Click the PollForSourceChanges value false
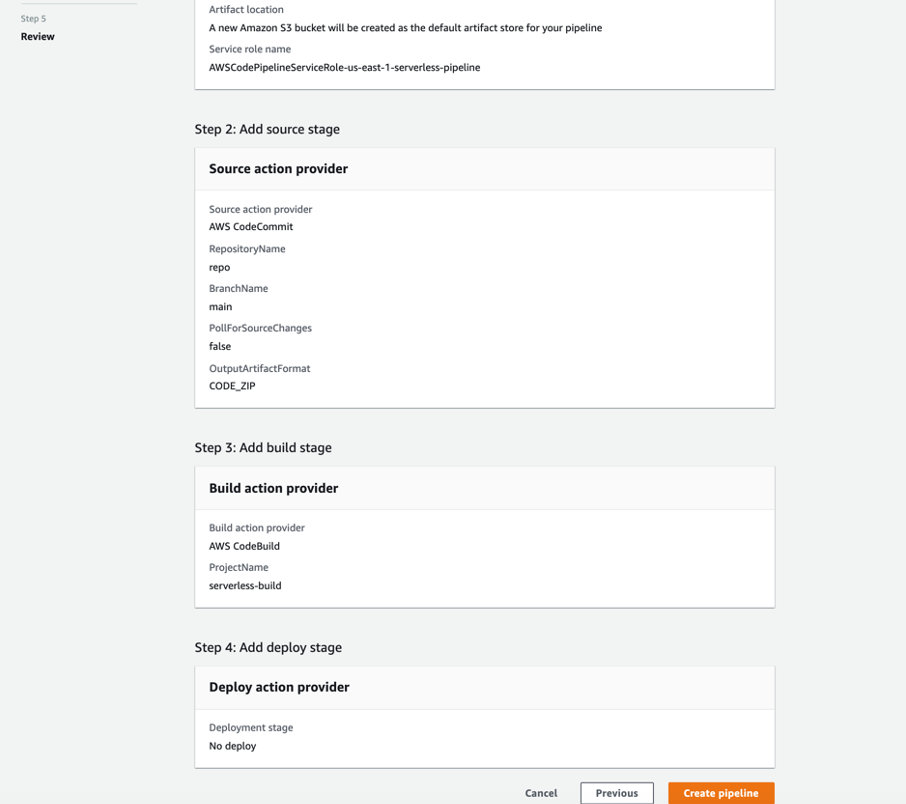The height and width of the screenshot is (804, 906). [x=220, y=346]
